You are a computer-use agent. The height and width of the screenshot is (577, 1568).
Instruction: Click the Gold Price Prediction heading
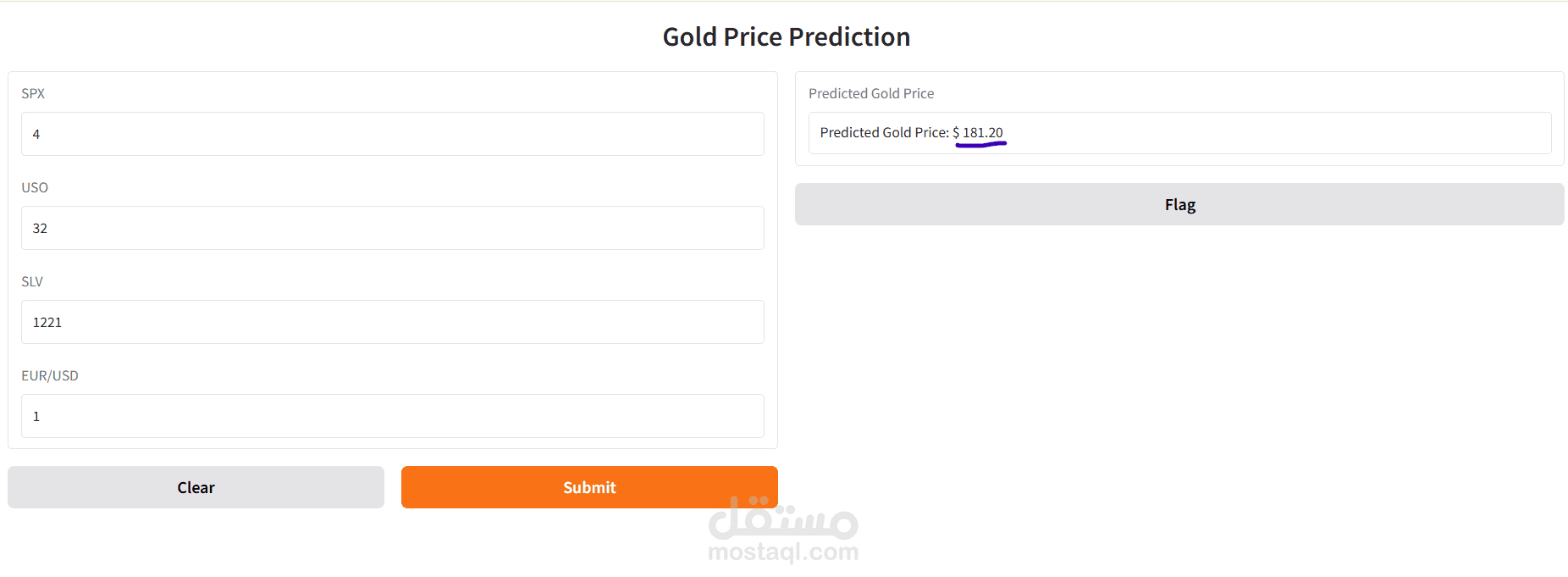click(787, 37)
